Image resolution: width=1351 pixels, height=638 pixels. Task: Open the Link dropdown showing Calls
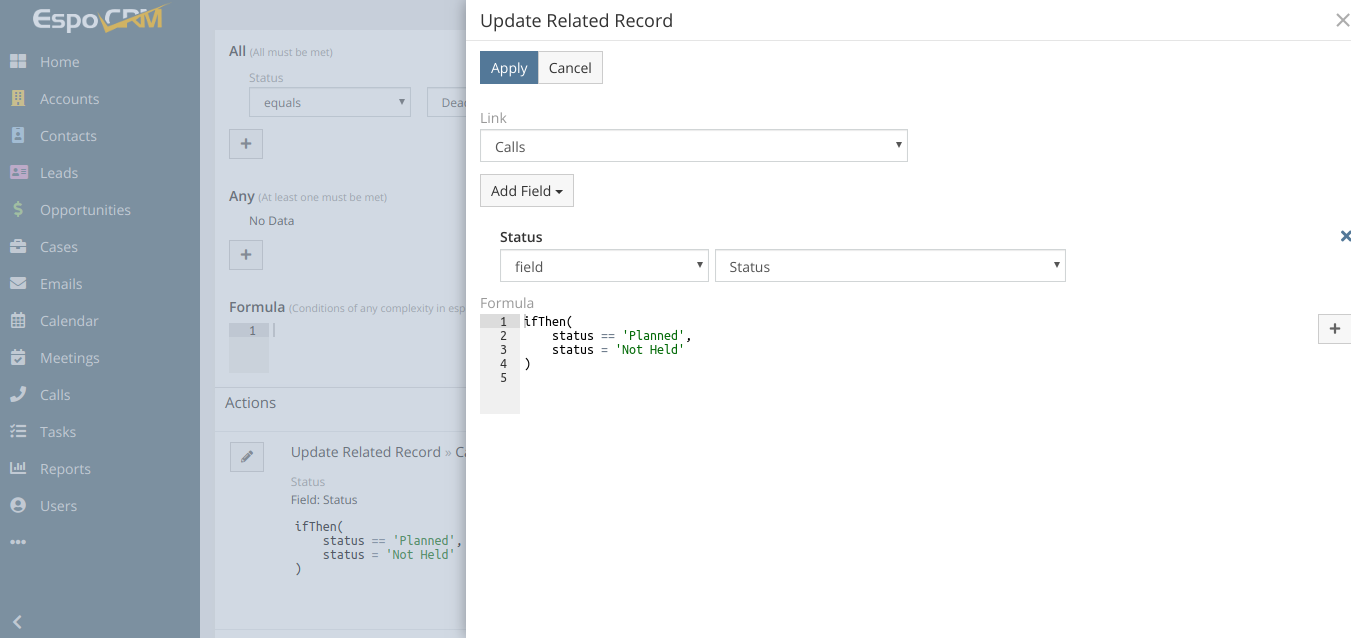coord(693,146)
